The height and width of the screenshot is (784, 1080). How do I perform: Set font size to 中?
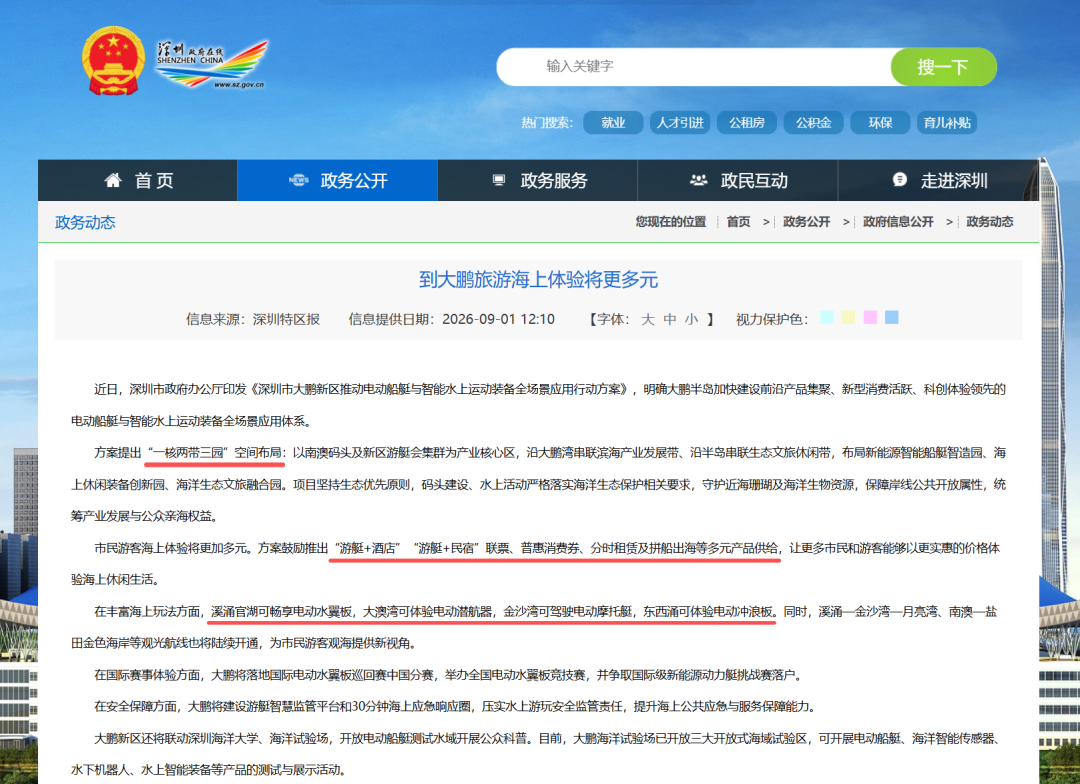pos(669,319)
